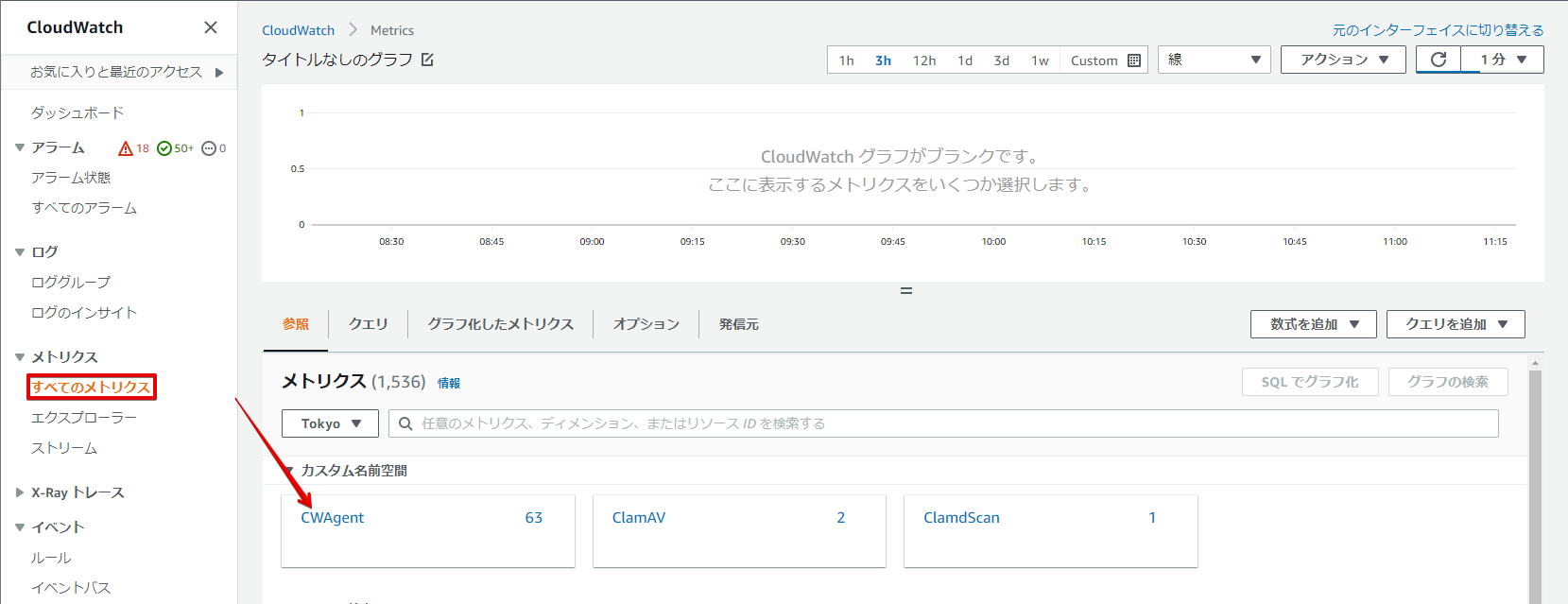Open the CWAgent namespace card
1568x604 pixels.
pos(428,531)
